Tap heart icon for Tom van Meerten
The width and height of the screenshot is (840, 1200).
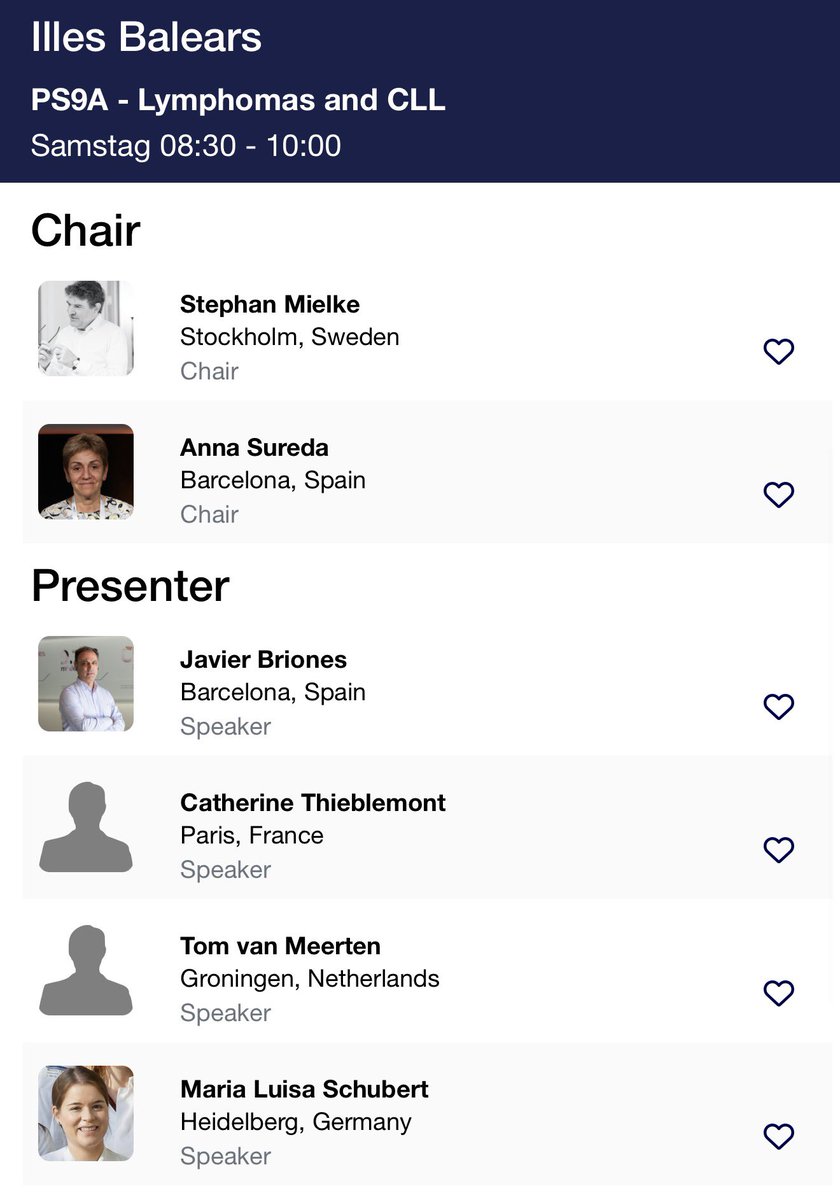tap(778, 992)
